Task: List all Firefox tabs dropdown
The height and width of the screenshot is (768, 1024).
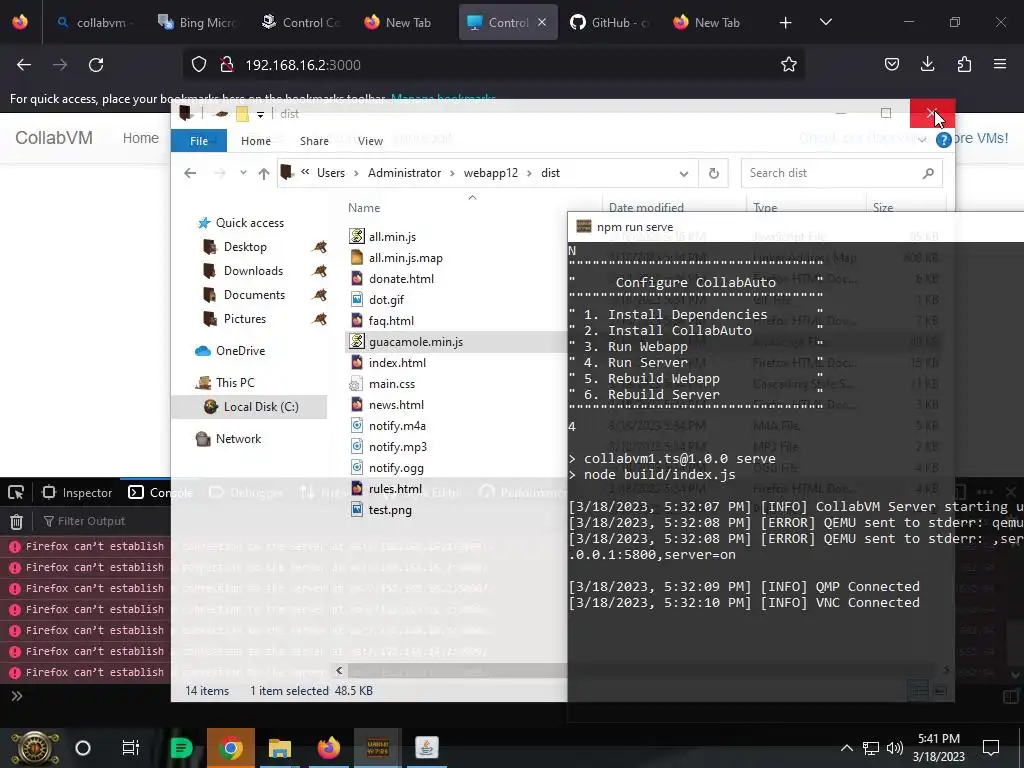Action: click(825, 22)
